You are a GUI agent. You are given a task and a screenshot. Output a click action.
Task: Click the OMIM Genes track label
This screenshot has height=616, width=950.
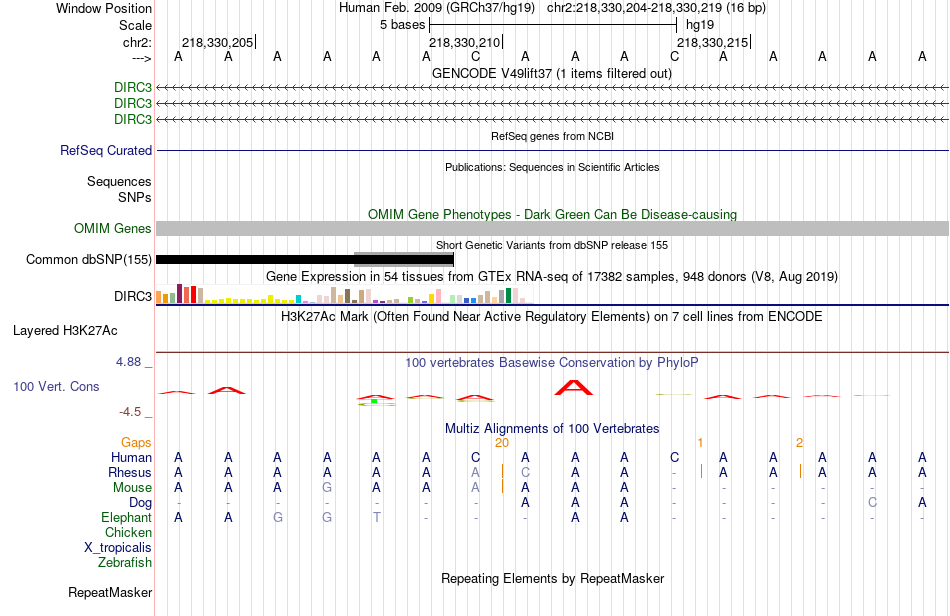(113, 228)
